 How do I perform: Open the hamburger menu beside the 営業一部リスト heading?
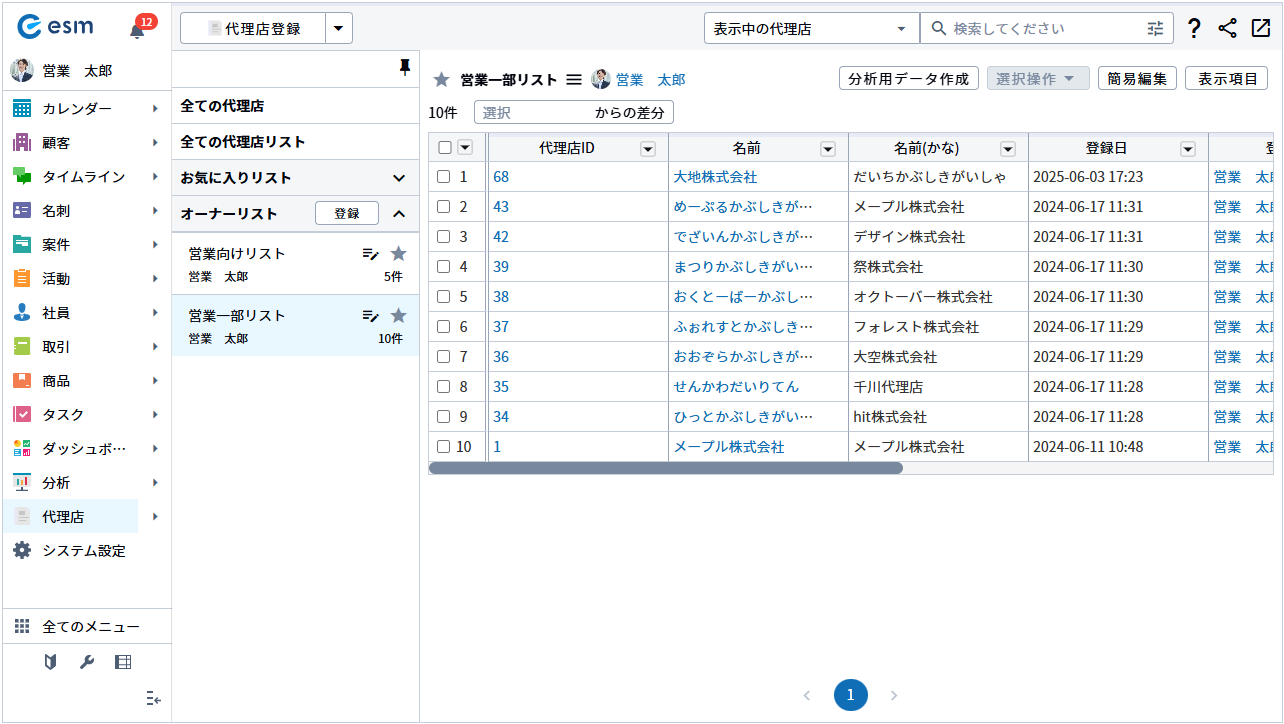tap(574, 79)
